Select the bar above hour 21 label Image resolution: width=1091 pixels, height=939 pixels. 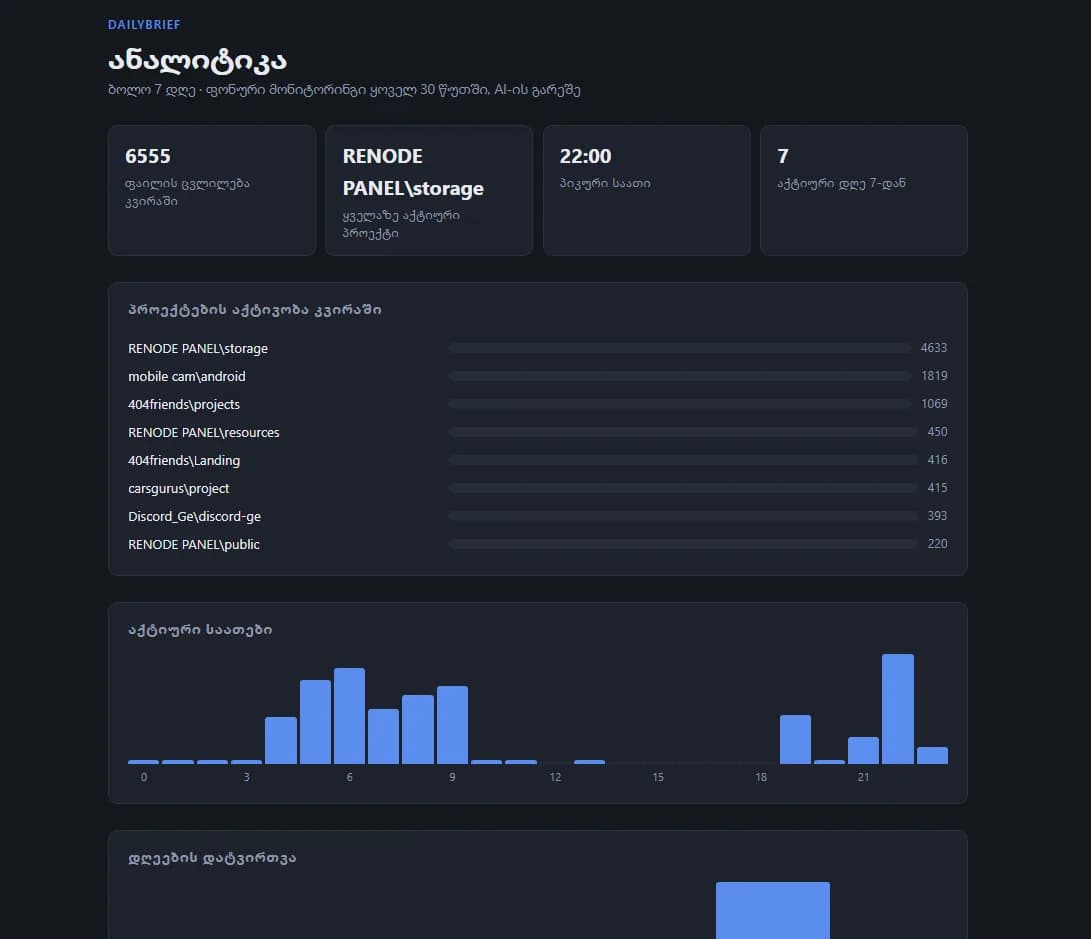863,751
